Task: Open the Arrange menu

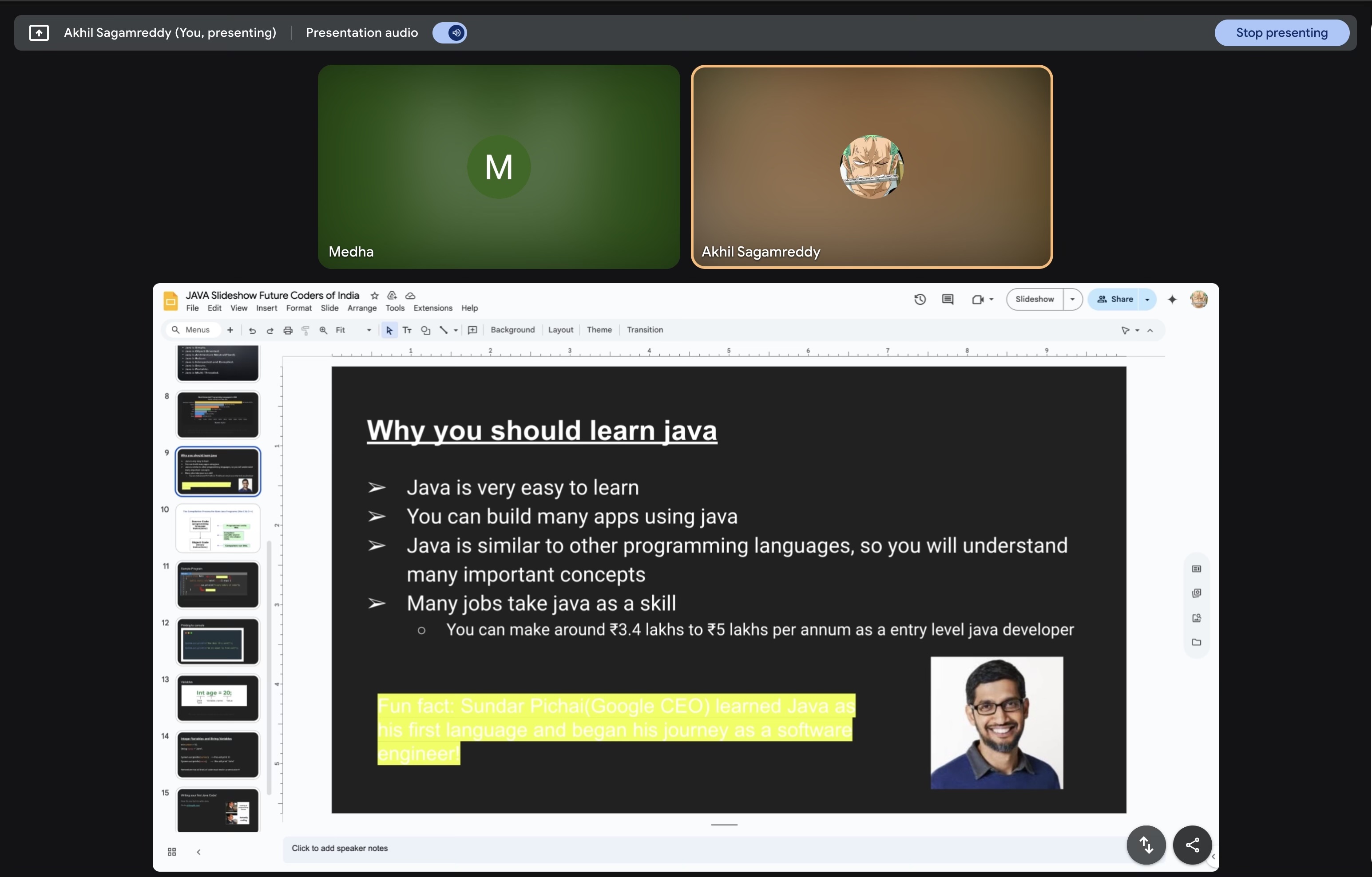Action: click(362, 308)
